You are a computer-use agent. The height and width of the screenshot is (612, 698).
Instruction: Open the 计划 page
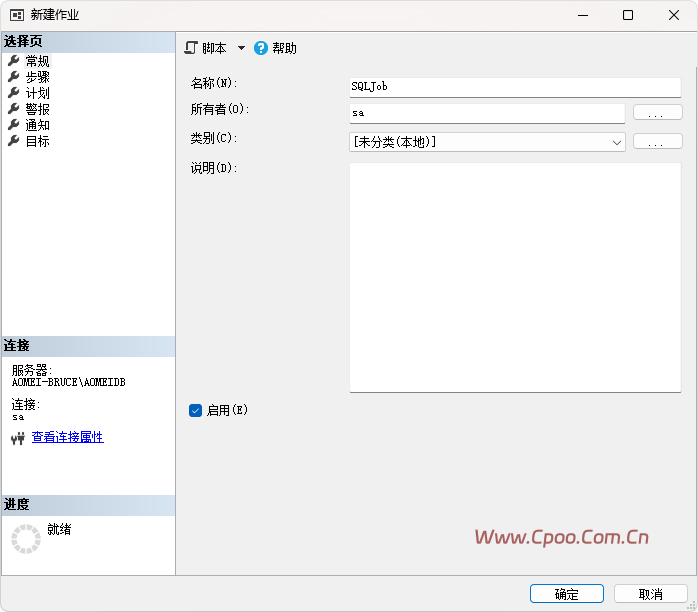click(37, 93)
